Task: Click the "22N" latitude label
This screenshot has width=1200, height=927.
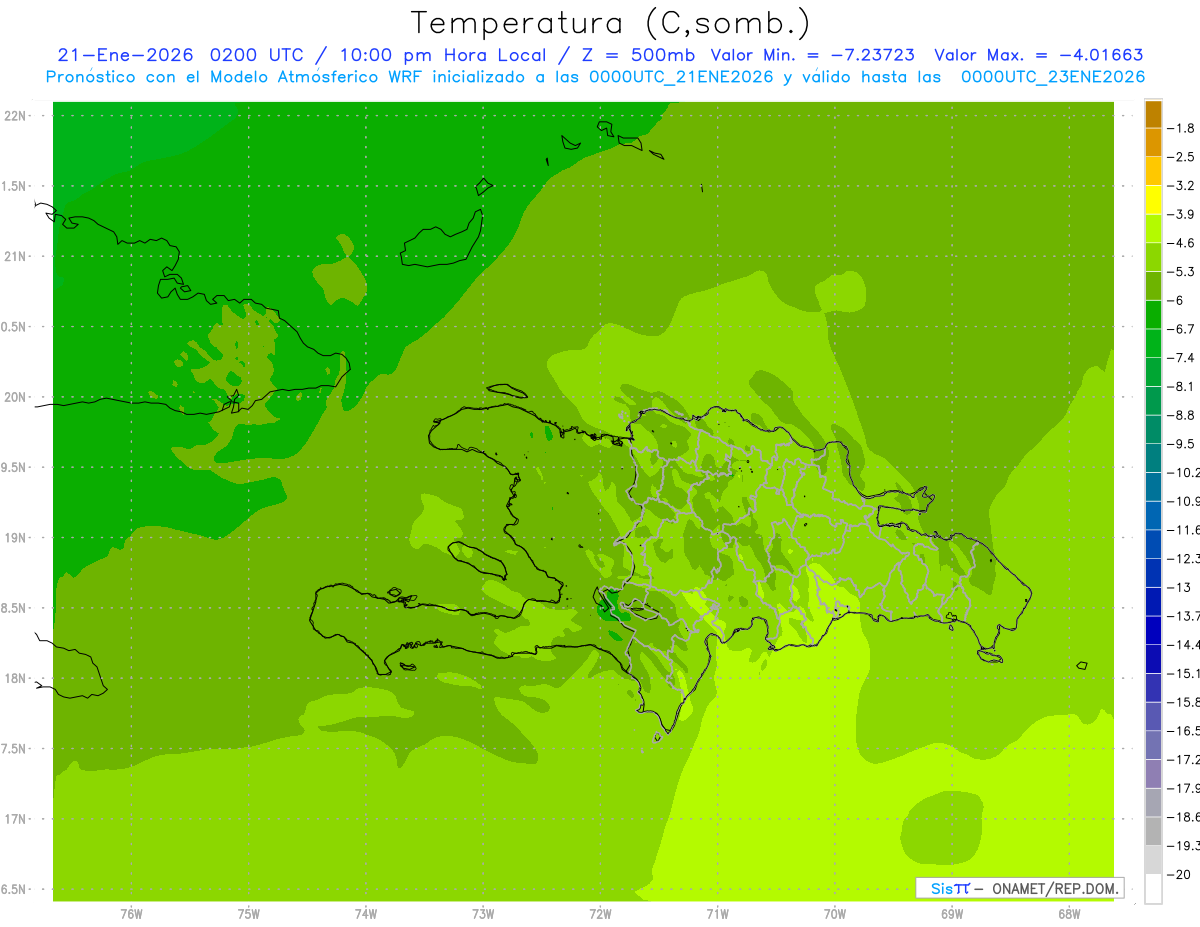Action: (x=17, y=116)
